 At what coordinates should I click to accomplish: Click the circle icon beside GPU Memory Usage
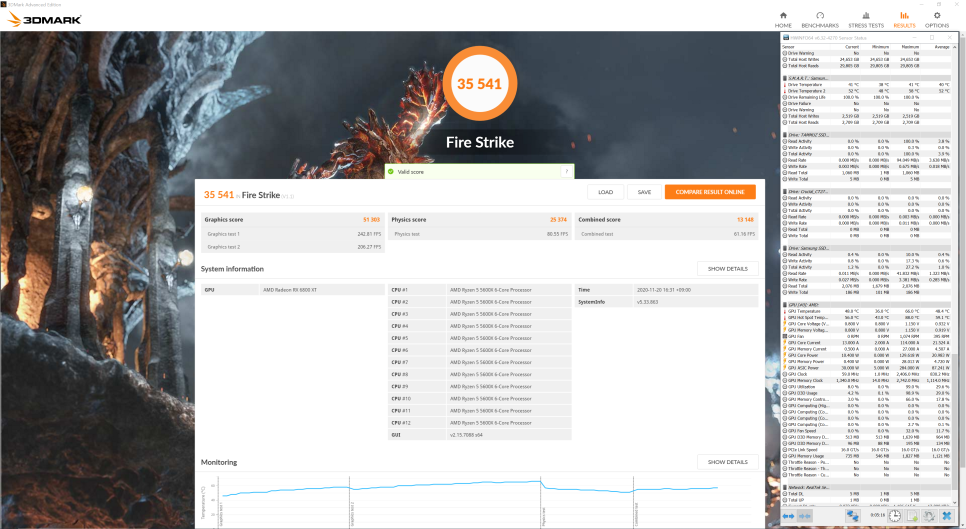(785, 456)
